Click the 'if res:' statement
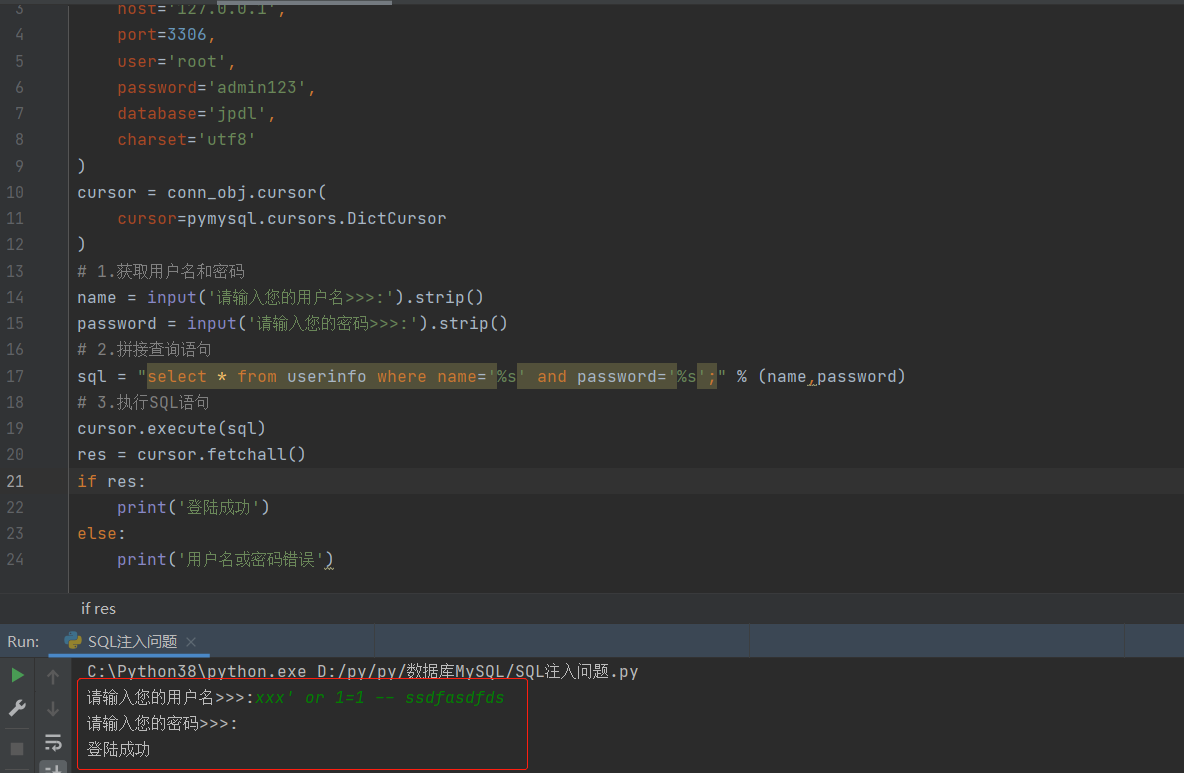 click(111, 481)
